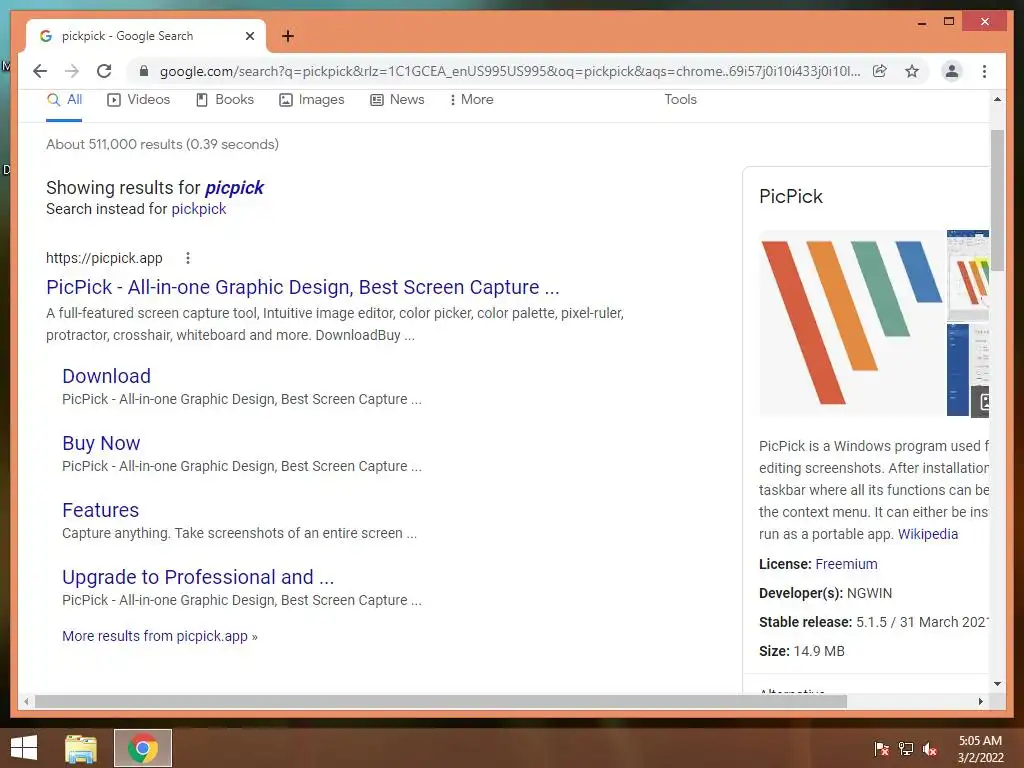Expand the More search categories menu
The width and height of the screenshot is (1024, 768).
(x=471, y=100)
